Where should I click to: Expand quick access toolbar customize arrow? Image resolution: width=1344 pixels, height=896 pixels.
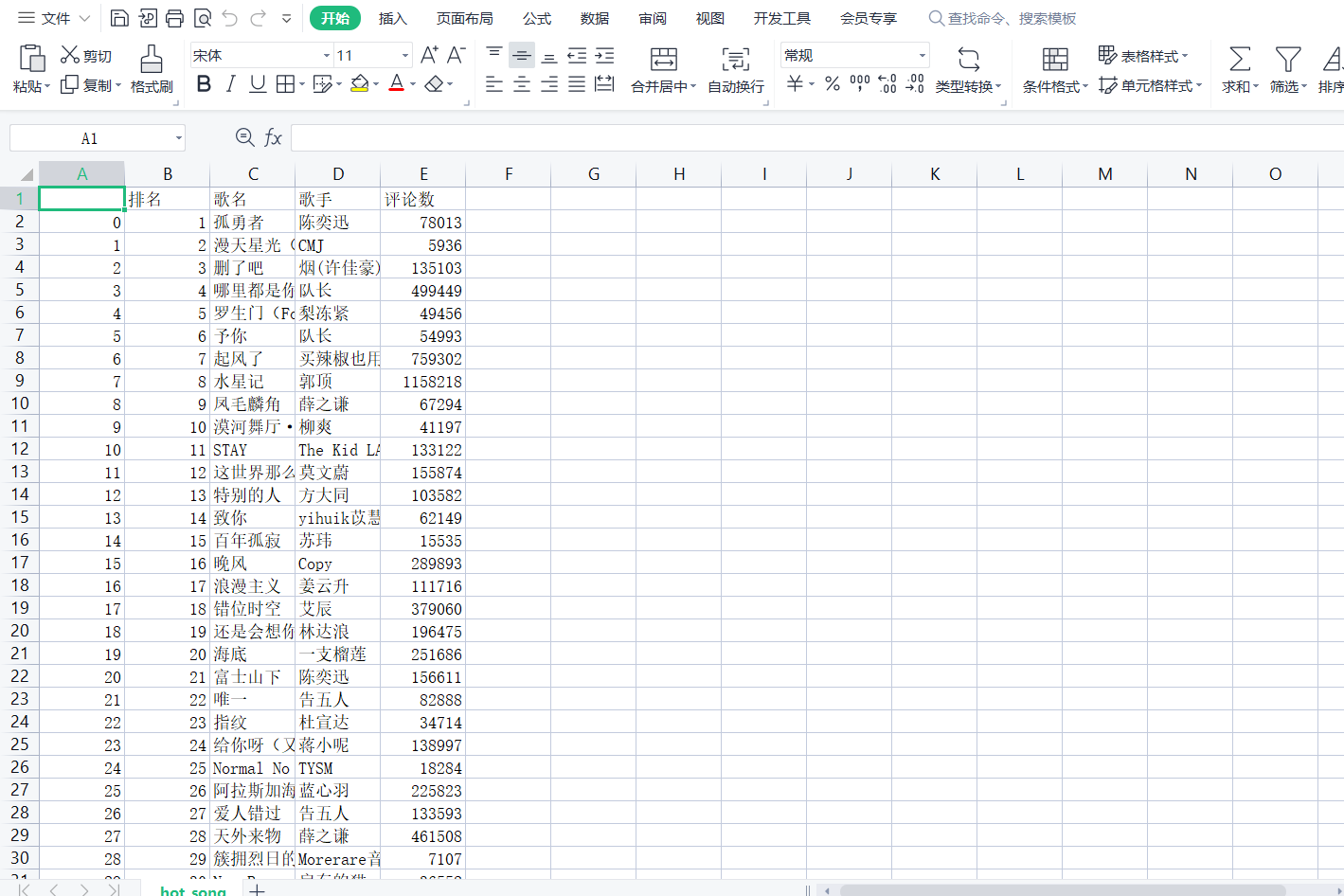click(286, 18)
